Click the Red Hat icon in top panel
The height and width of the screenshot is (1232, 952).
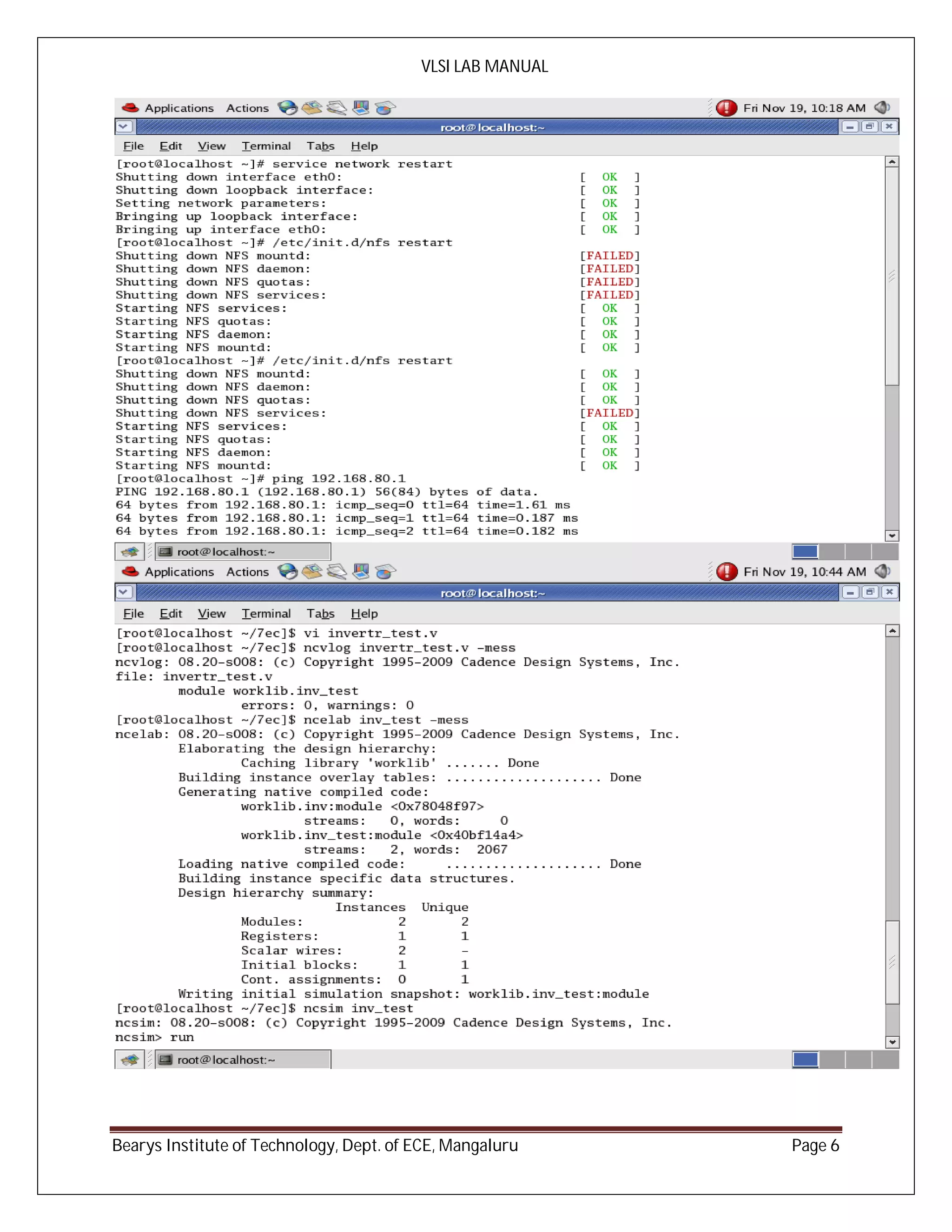click(x=130, y=108)
